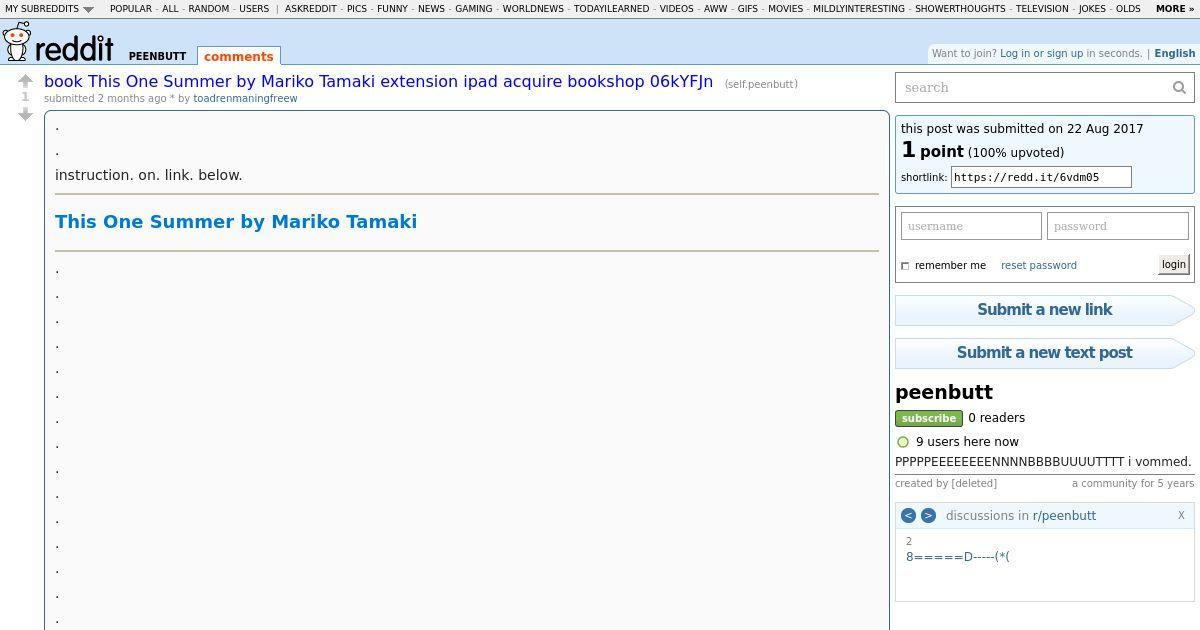Image resolution: width=1200 pixels, height=630 pixels.
Task: Change language via English link
Action: click(x=1175, y=53)
